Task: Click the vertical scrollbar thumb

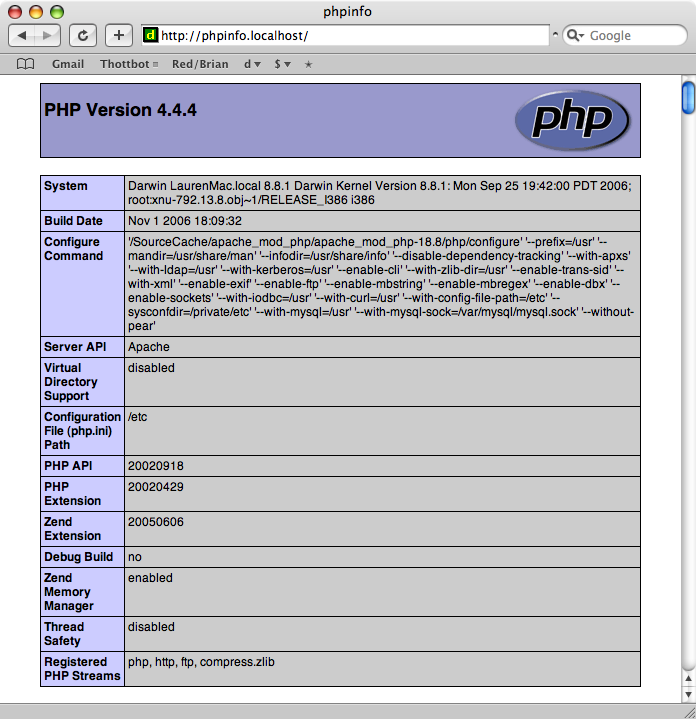Action: pyautogui.click(x=688, y=97)
